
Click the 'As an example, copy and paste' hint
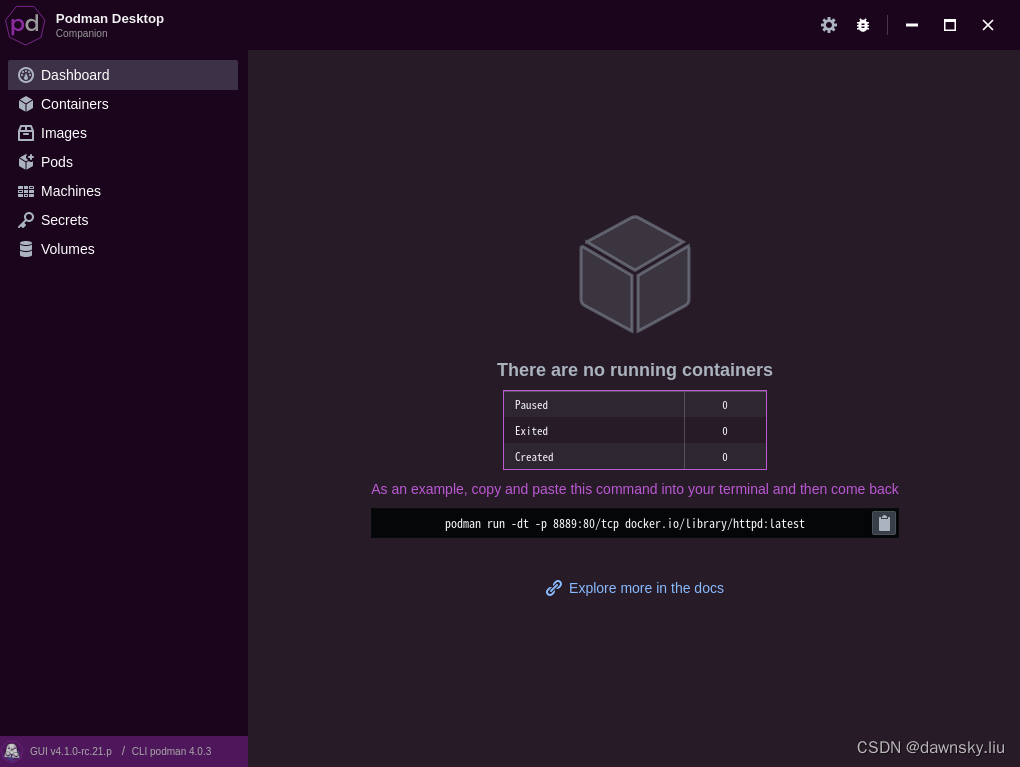tap(635, 489)
